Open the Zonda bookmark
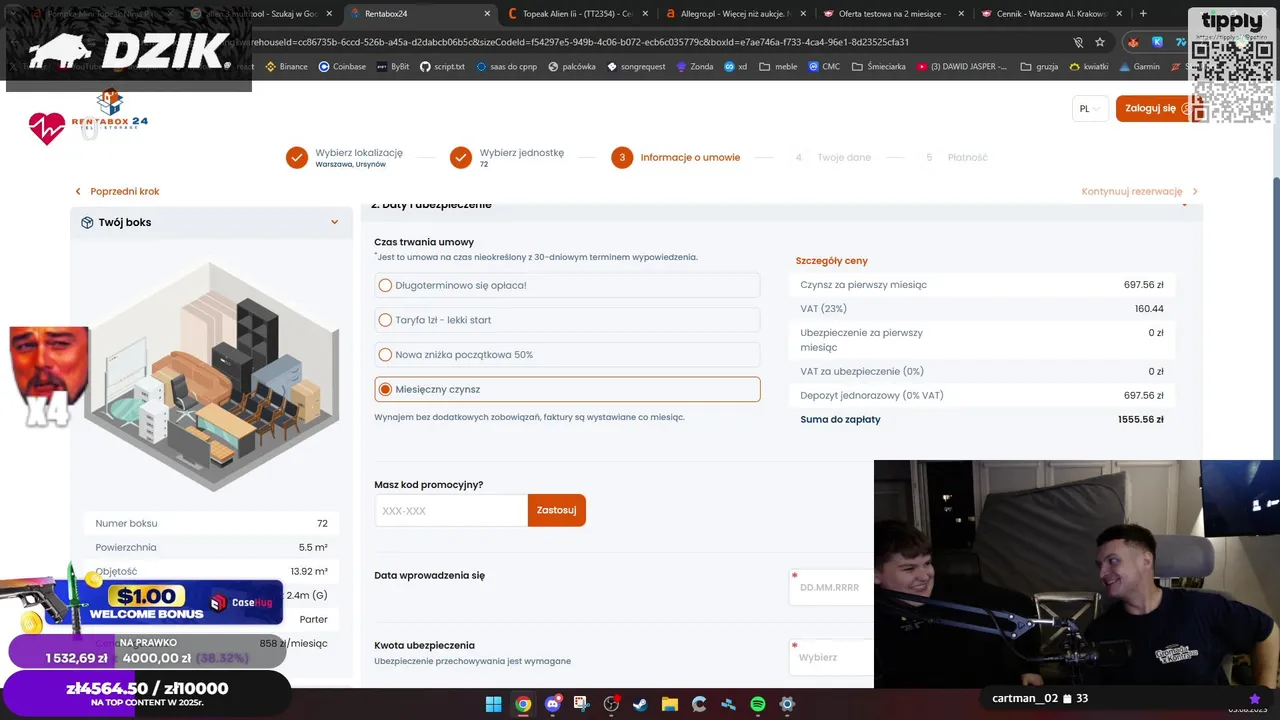Image resolution: width=1280 pixels, height=720 pixels. [x=695, y=66]
